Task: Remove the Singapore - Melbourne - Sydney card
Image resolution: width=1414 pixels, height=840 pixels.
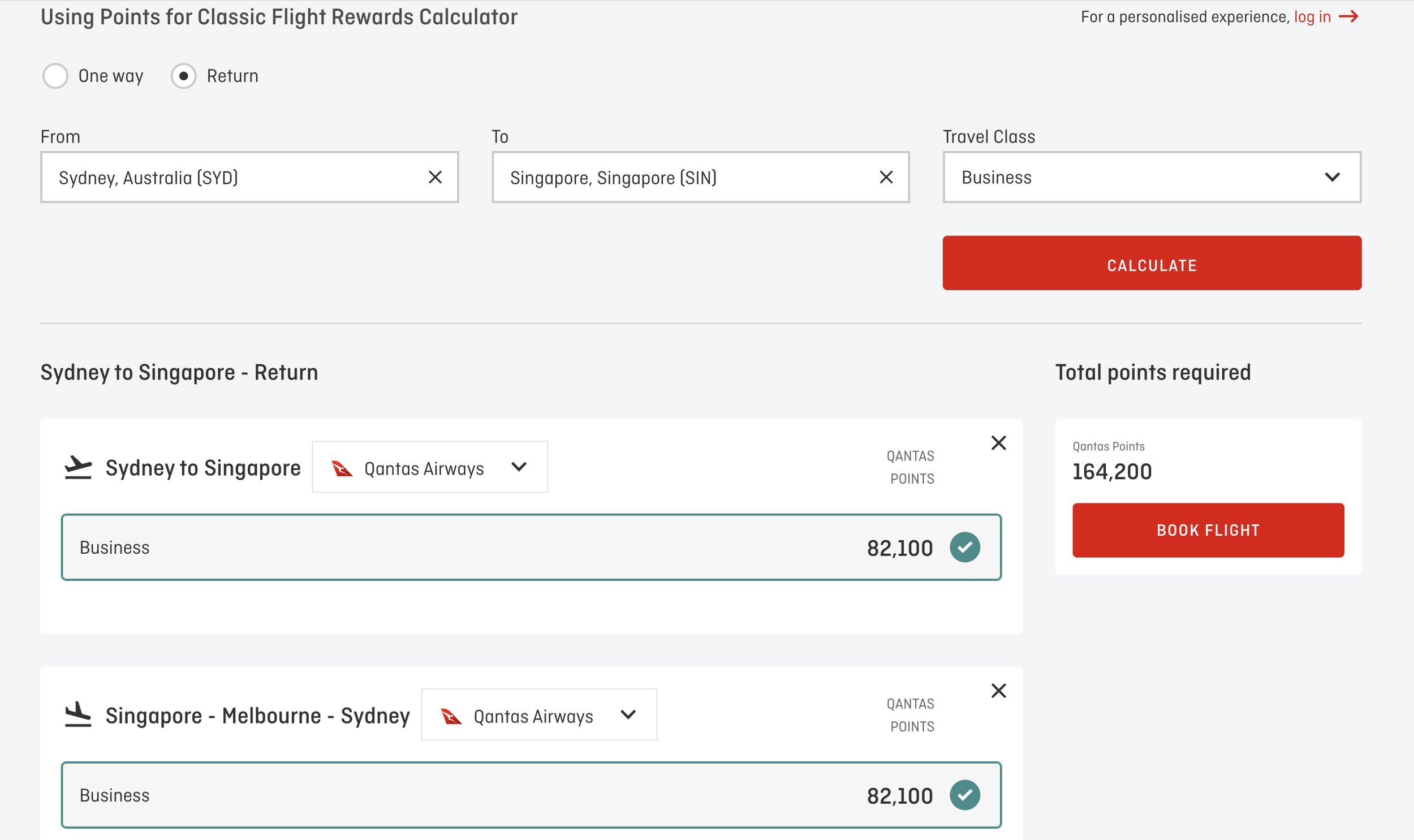Action: (x=999, y=691)
